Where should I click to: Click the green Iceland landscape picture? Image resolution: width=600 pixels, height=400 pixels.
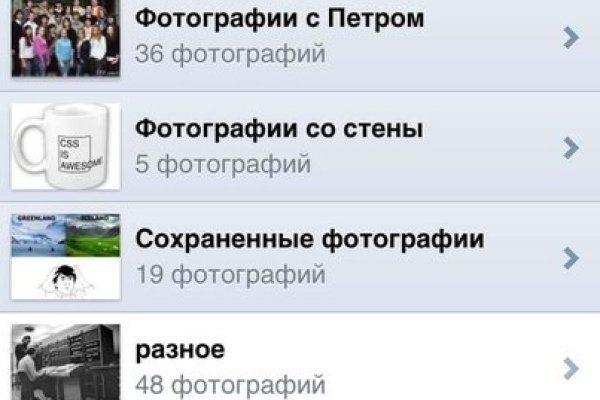click(x=93, y=235)
